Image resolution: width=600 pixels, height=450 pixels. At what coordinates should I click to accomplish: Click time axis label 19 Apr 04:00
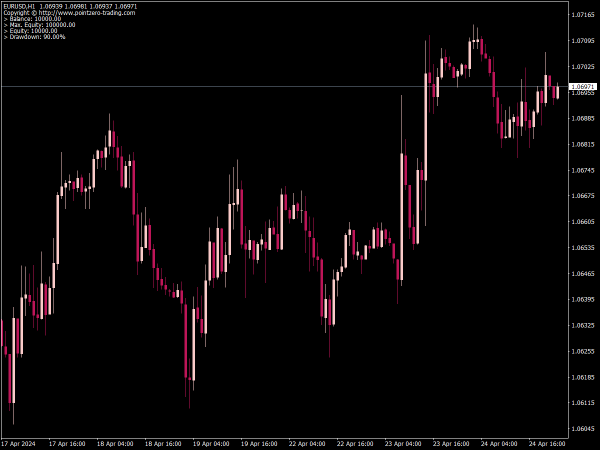pyautogui.click(x=211, y=444)
